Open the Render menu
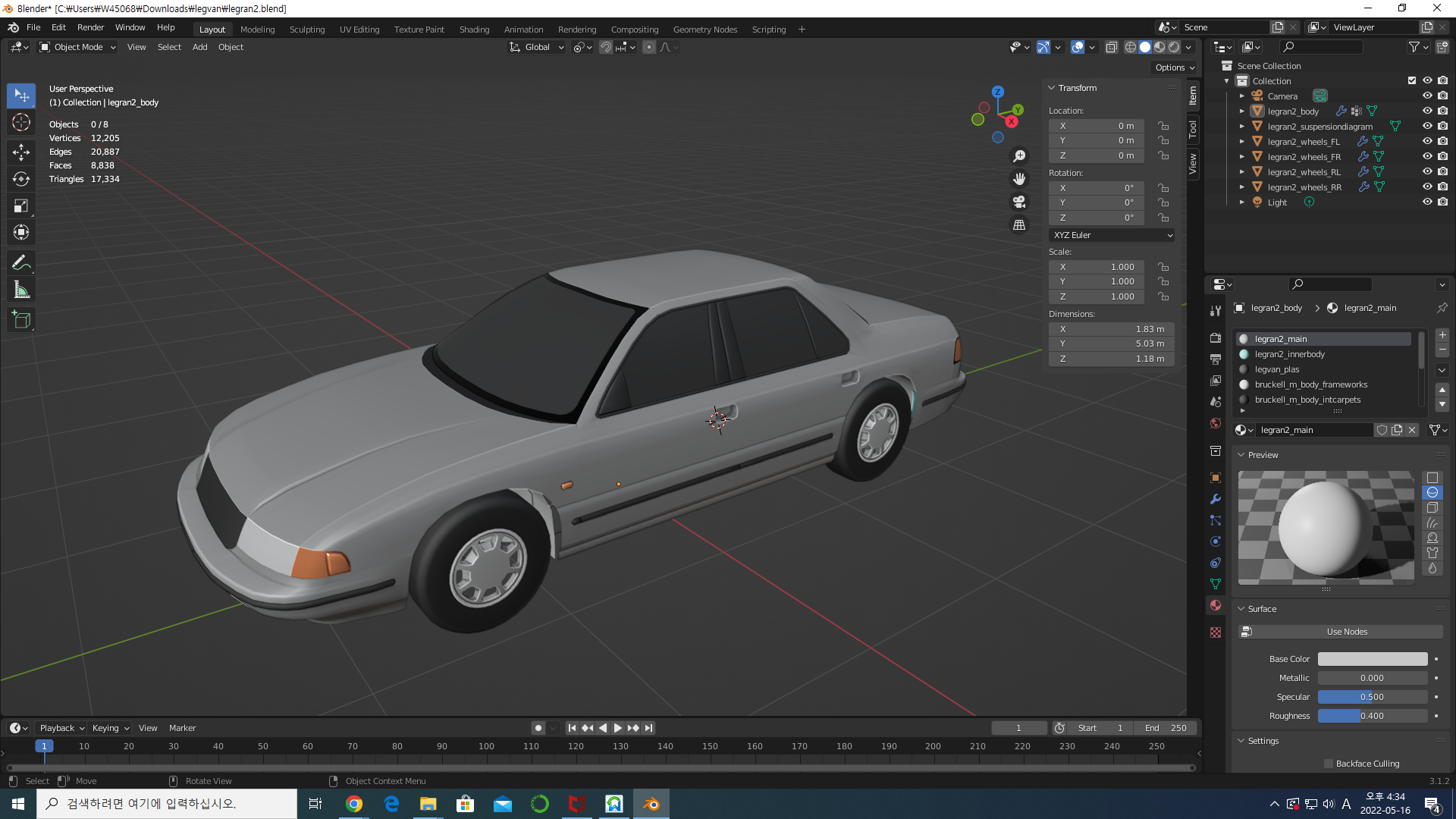 point(90,27)
